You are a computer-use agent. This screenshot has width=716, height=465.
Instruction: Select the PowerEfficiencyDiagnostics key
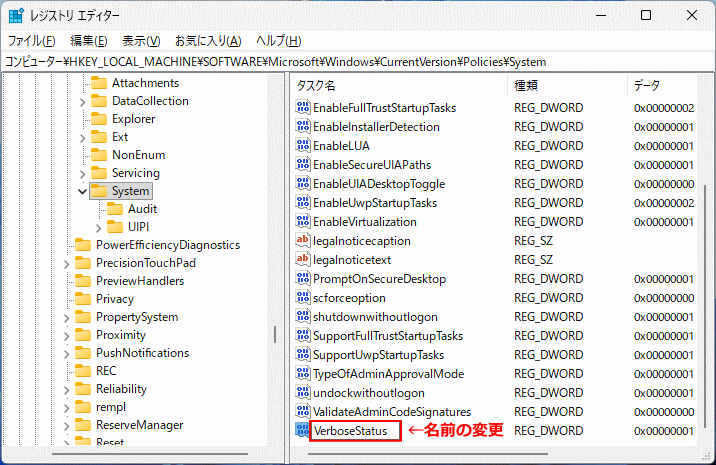coord(168,245)
